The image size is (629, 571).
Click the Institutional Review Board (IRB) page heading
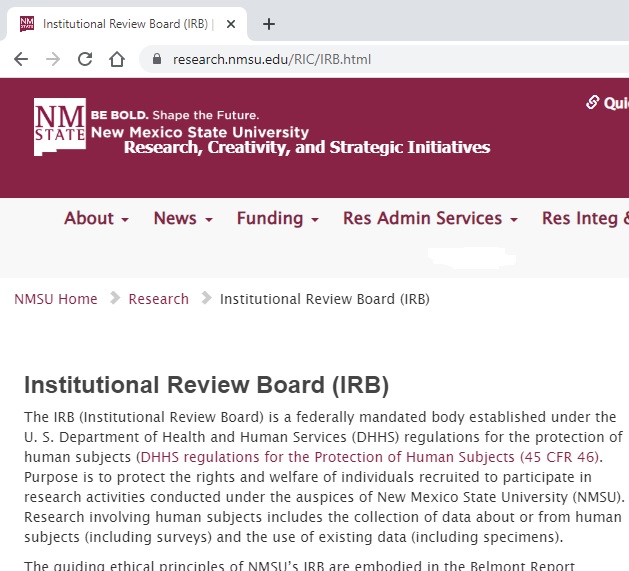coord(207,385)
